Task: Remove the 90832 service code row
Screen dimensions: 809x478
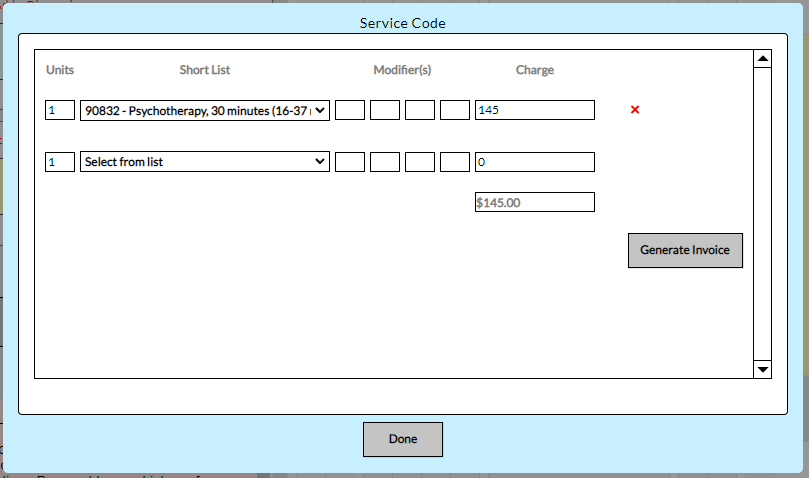Action: click(635, 110)
